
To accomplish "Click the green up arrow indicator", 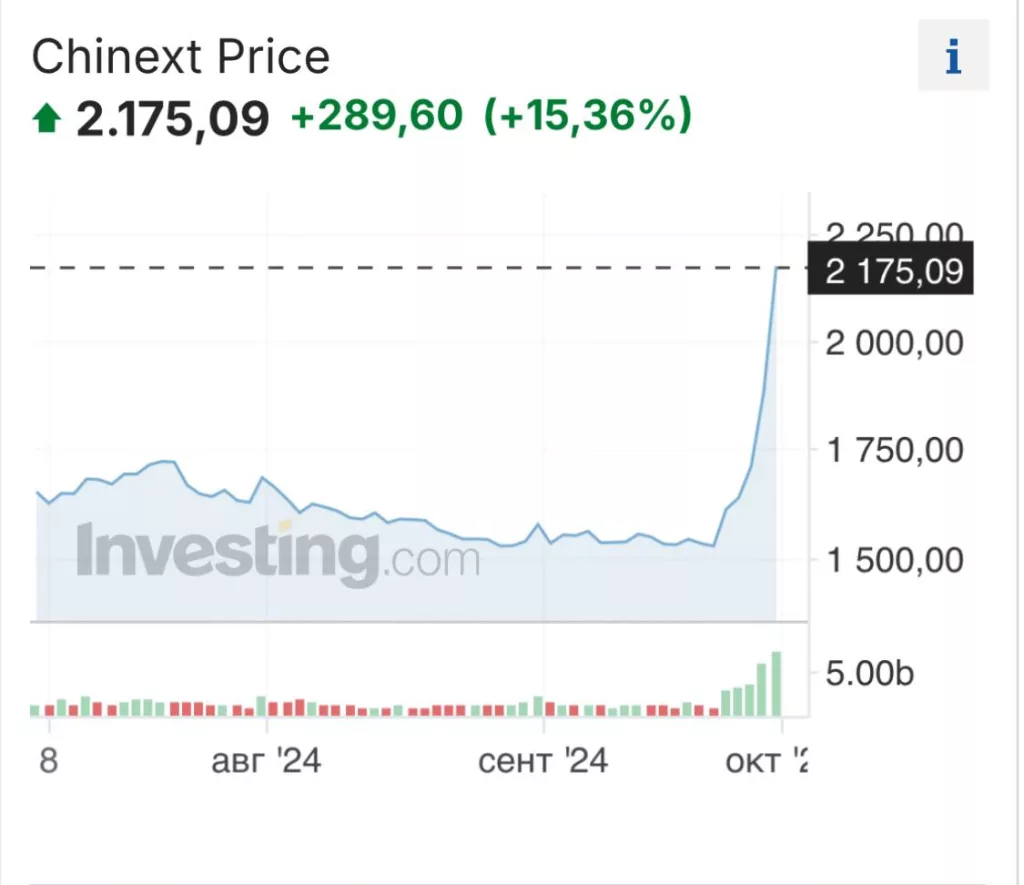I will 46,120.
